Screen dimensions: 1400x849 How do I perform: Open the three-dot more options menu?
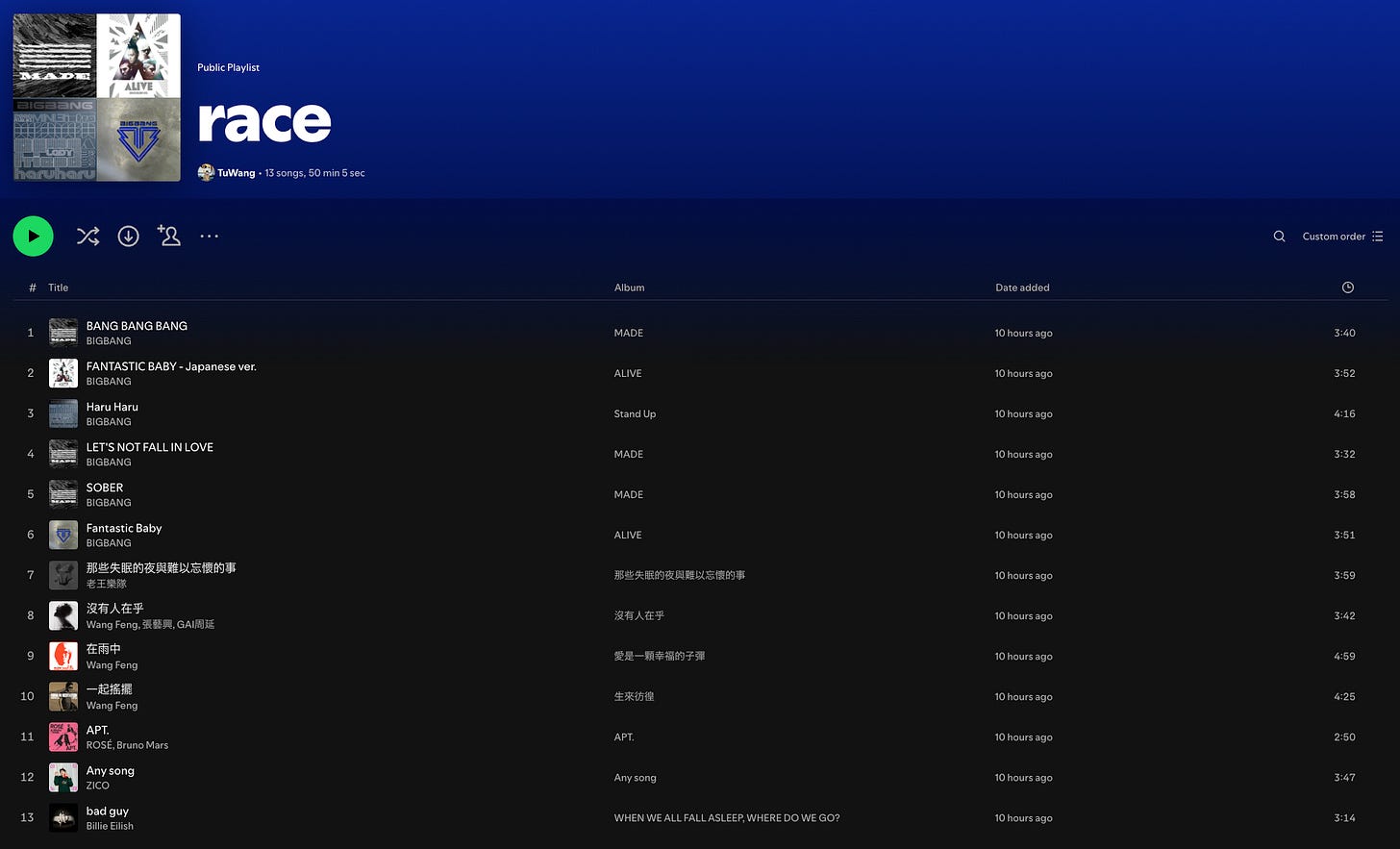pos(209,236)
